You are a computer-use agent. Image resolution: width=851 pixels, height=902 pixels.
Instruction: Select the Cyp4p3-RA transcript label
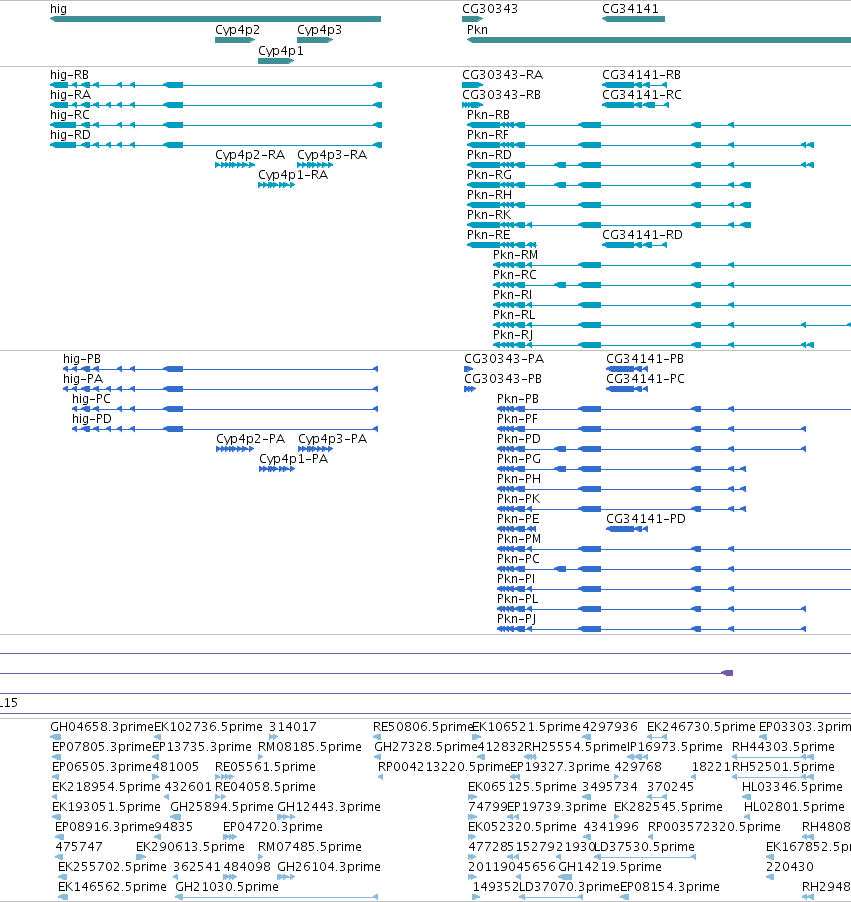coord(332,155)
